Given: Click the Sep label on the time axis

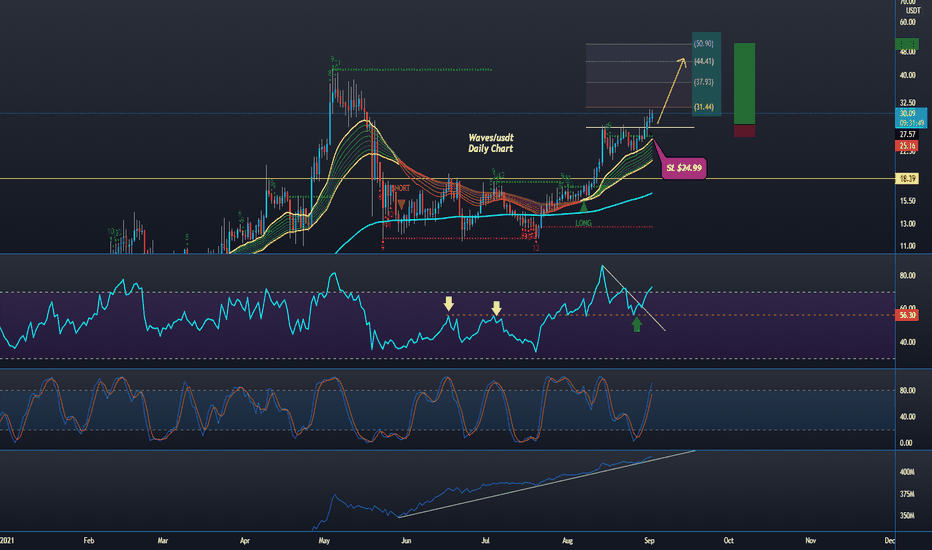Looking at the screenshot, I should 649,541.
